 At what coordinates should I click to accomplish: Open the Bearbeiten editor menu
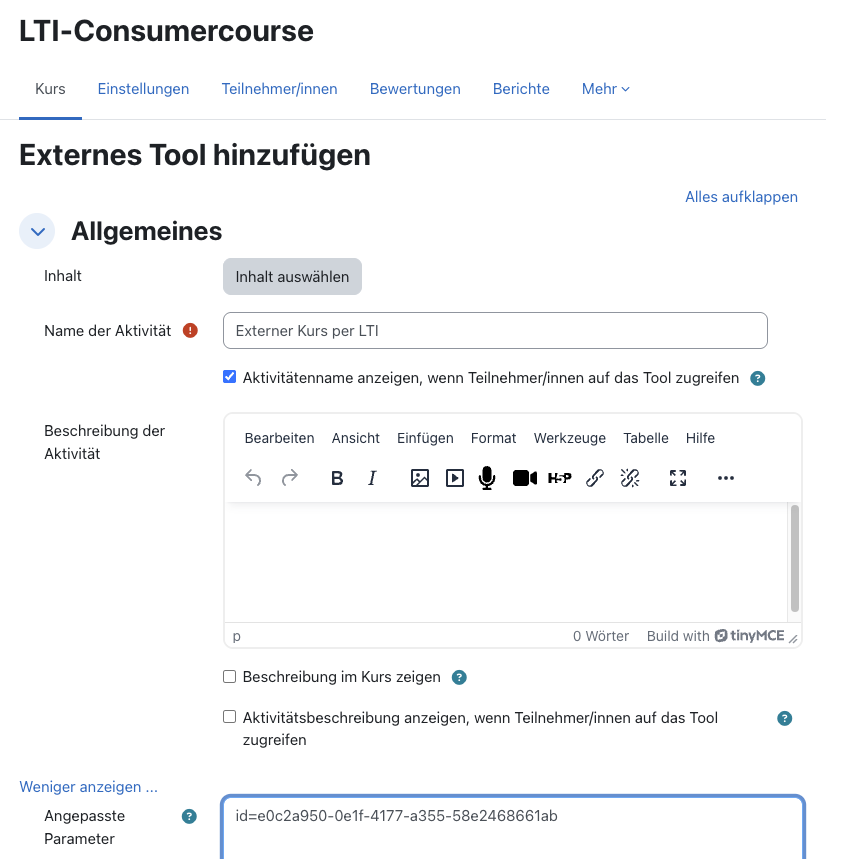click(279, 438)
